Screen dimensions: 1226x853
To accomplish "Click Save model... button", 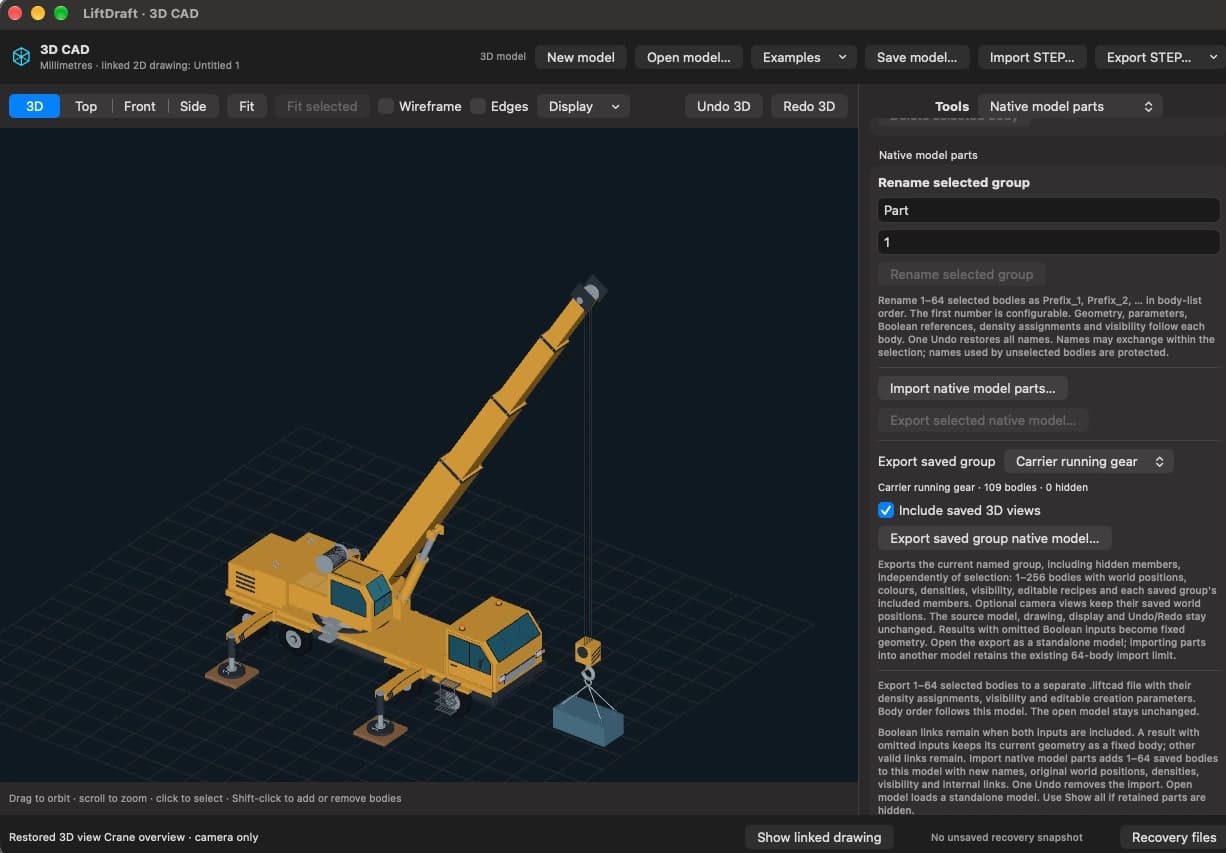I will [x=917, y=57].
